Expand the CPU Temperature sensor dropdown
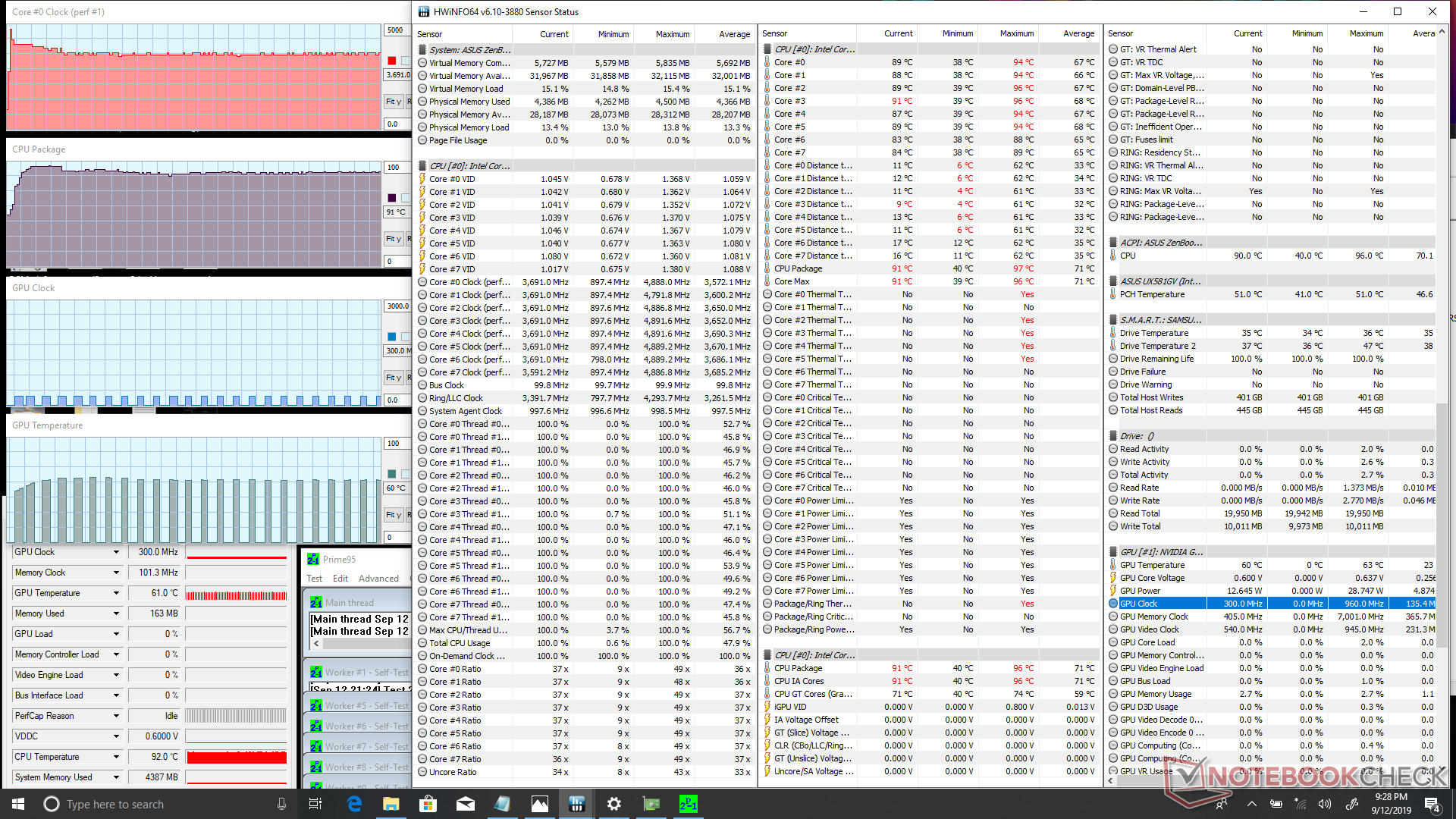Viewport: 1456px width, 819px height. pyautogui.click(x=116, y=757)
